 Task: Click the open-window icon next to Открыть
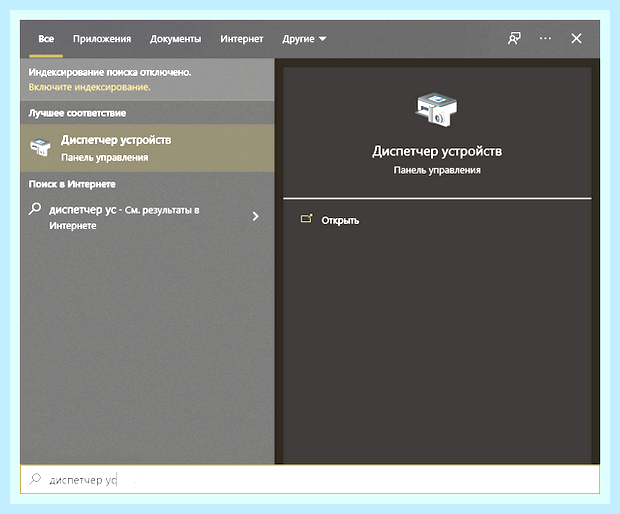306,219
